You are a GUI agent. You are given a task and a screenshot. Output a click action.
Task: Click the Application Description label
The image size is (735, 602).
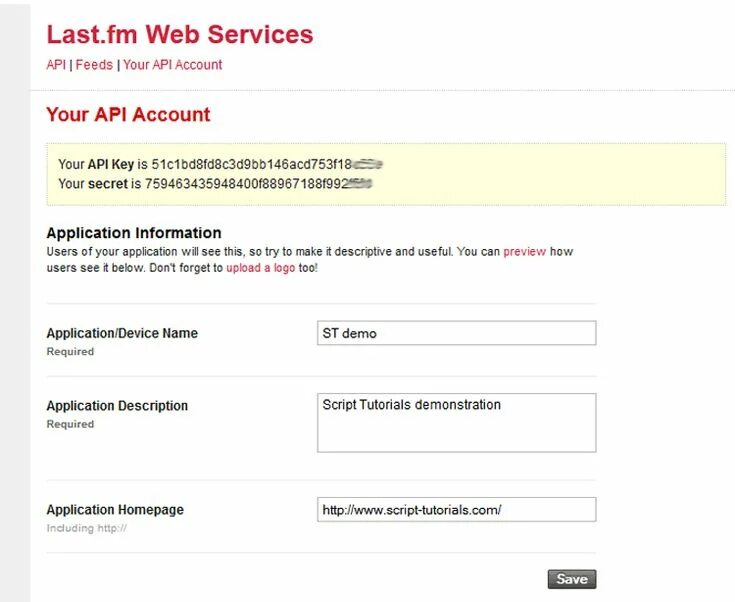(117, 406)
